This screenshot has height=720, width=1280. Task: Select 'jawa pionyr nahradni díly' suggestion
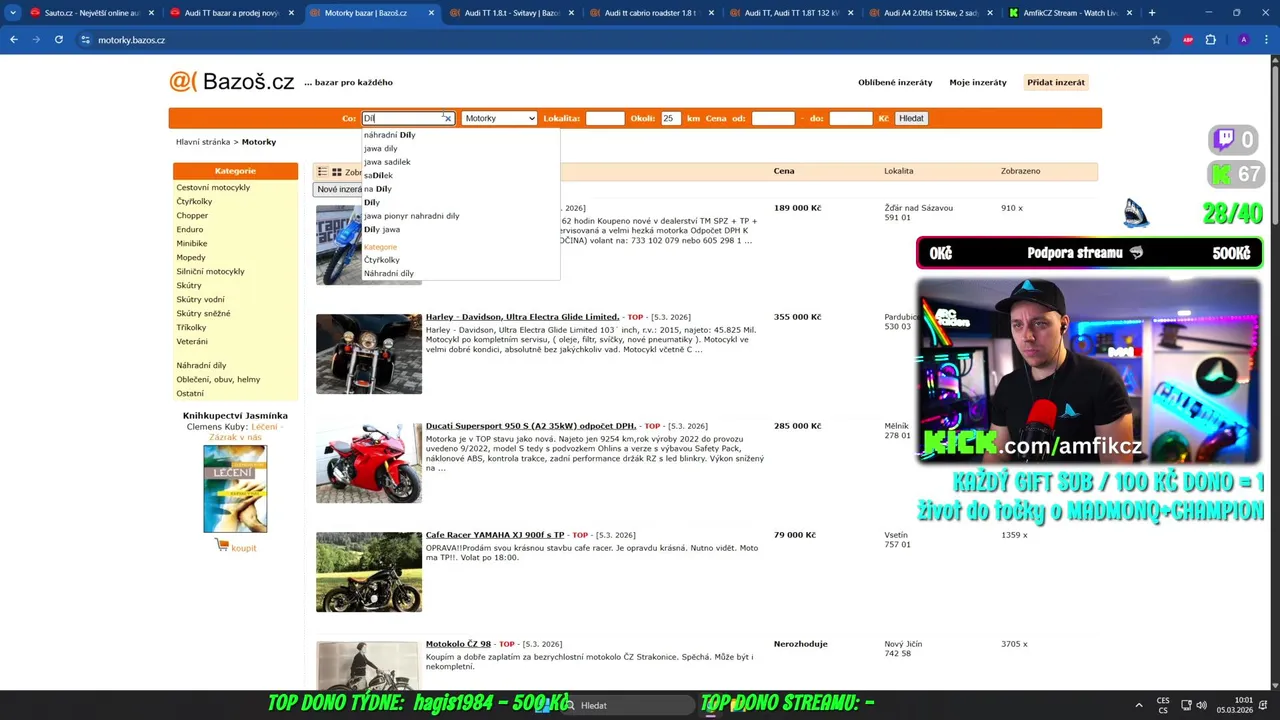point(412,216)
